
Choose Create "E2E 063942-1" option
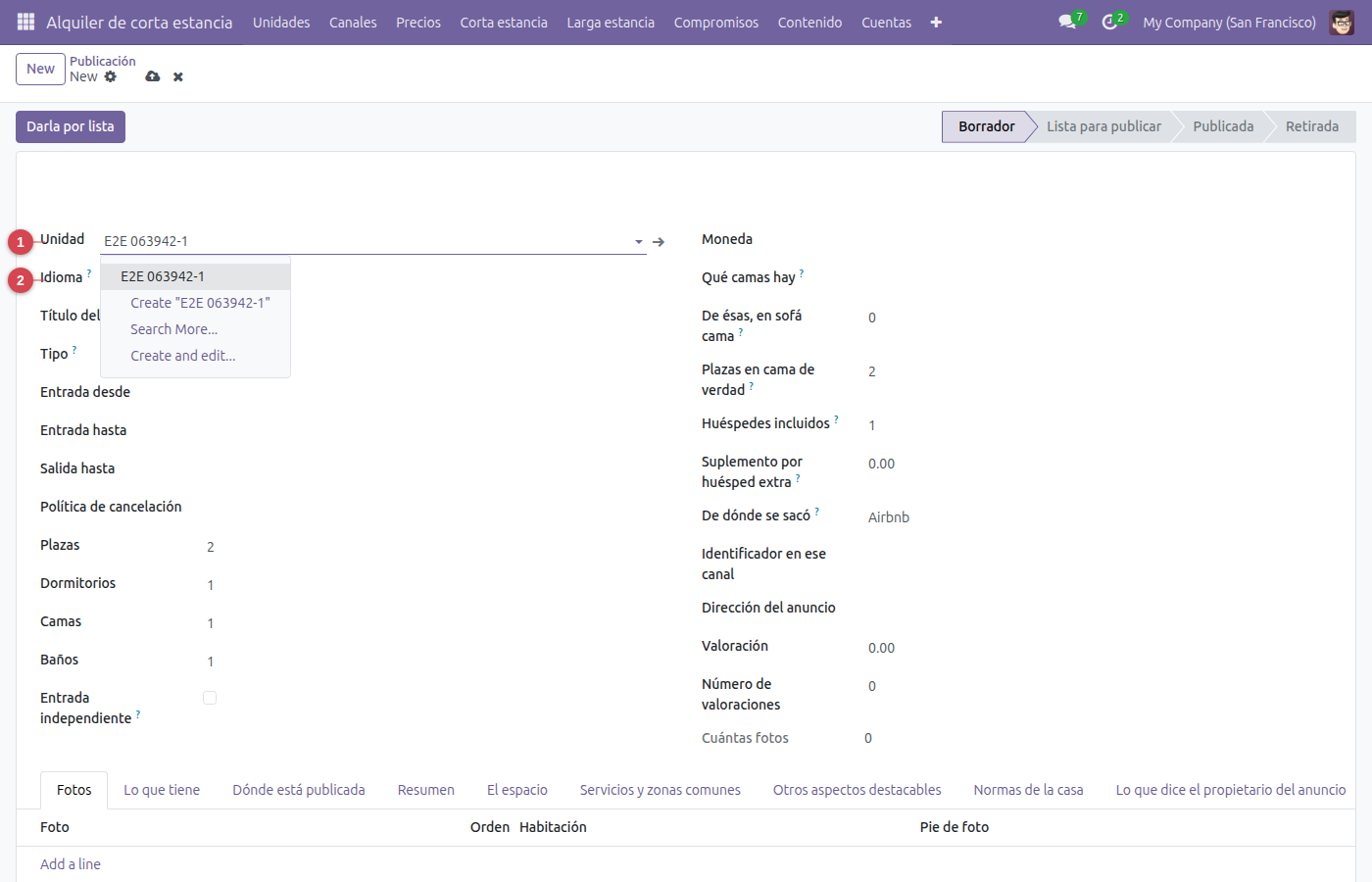(196, 303)
